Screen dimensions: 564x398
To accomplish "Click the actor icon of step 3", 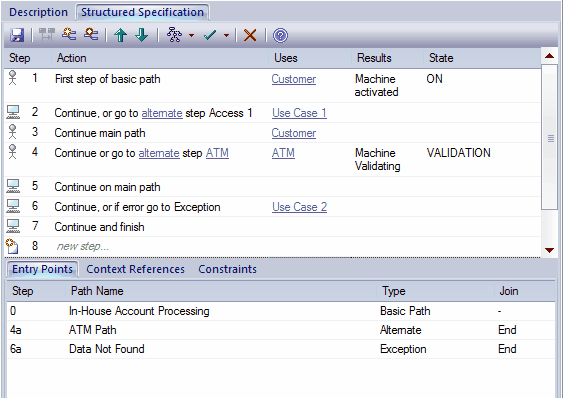I will [13, 132].
